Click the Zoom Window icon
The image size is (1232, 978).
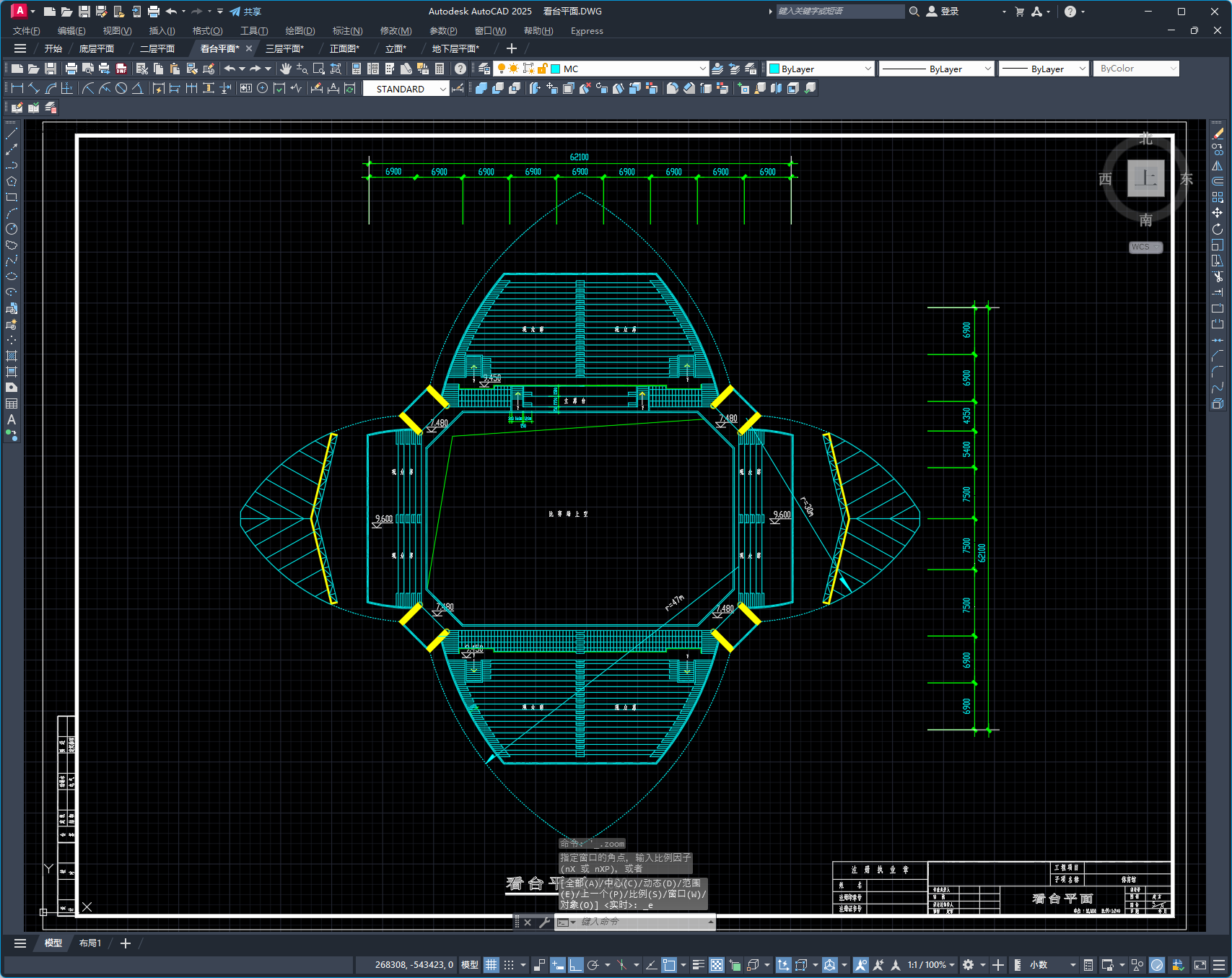coord(318,69)
